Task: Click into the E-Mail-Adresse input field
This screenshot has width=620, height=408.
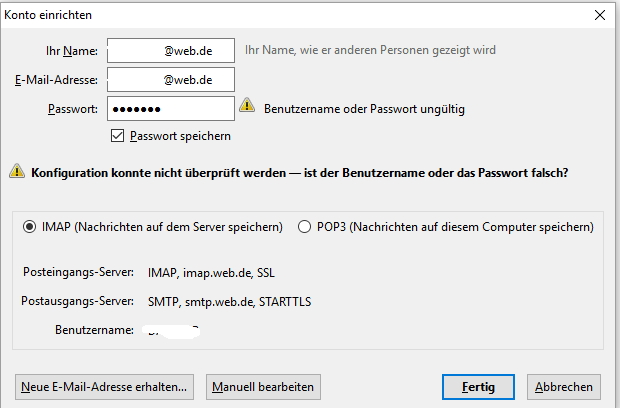Action: click(170, 79)
